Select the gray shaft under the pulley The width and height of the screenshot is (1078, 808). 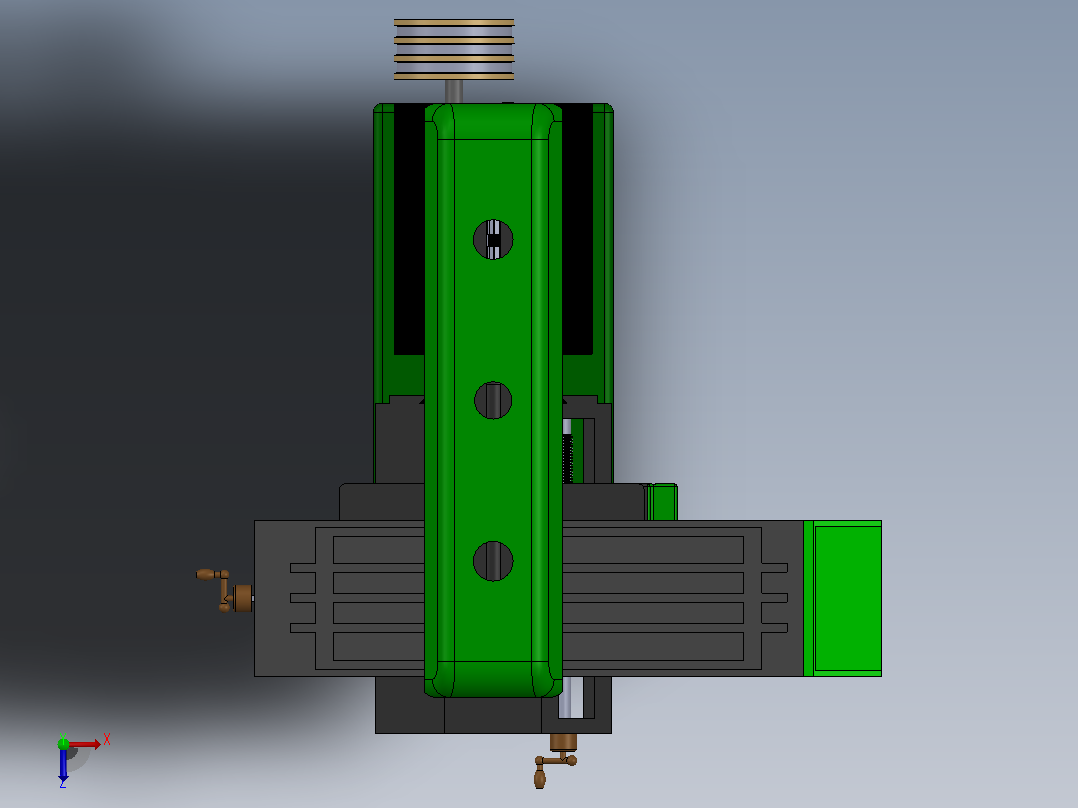click(x=454, y=91)
